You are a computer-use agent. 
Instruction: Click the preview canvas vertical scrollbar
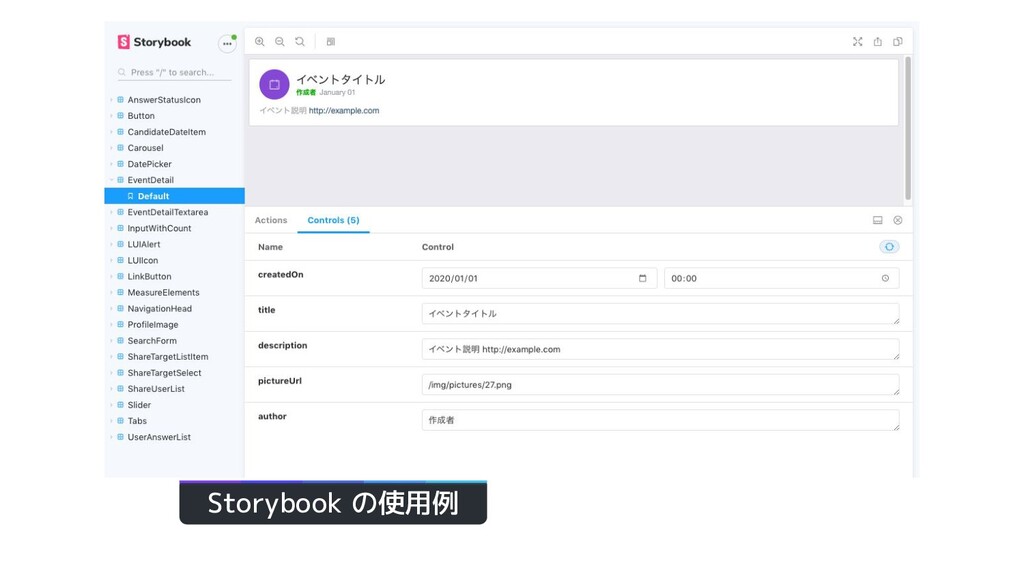tap(908, 128)
